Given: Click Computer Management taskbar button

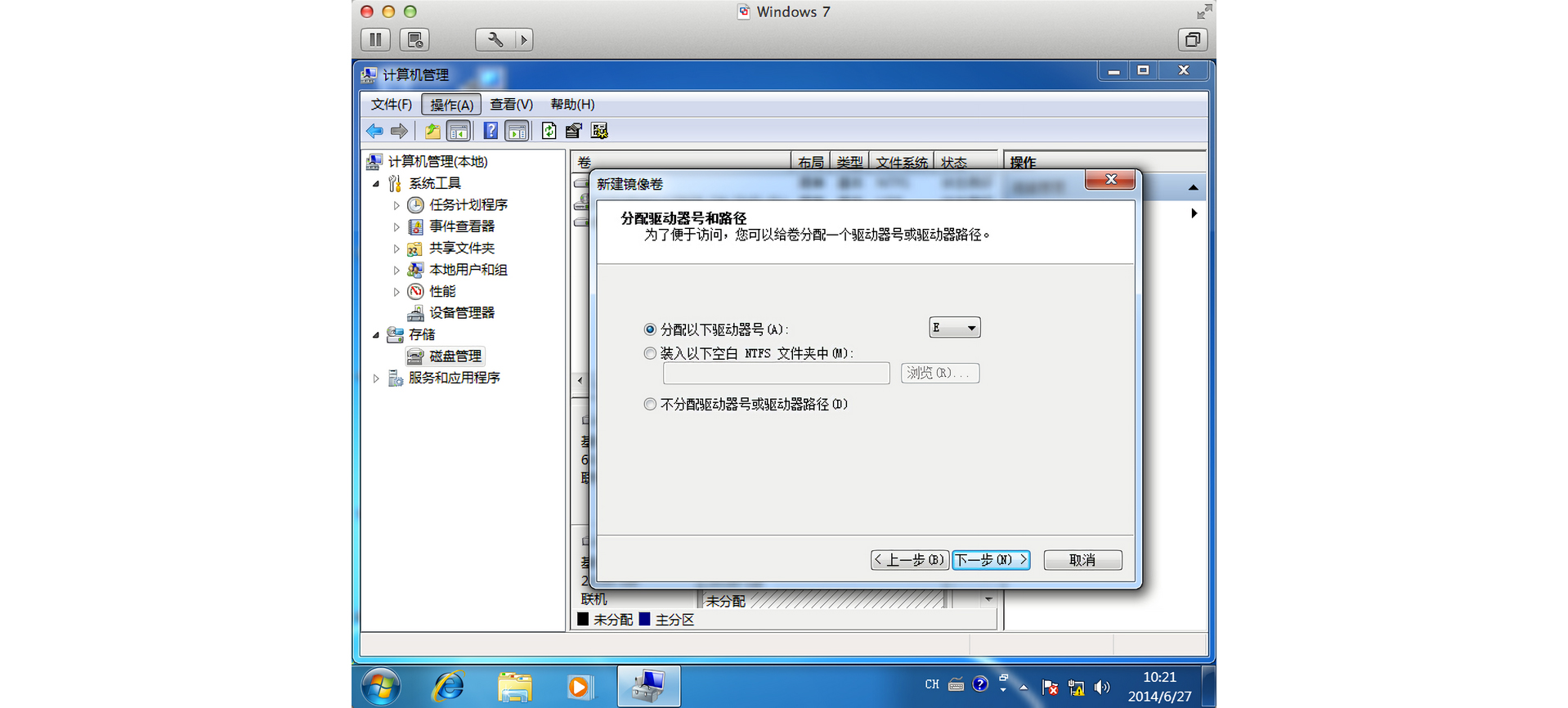Looking at the screenshot, I should (649, 686).
